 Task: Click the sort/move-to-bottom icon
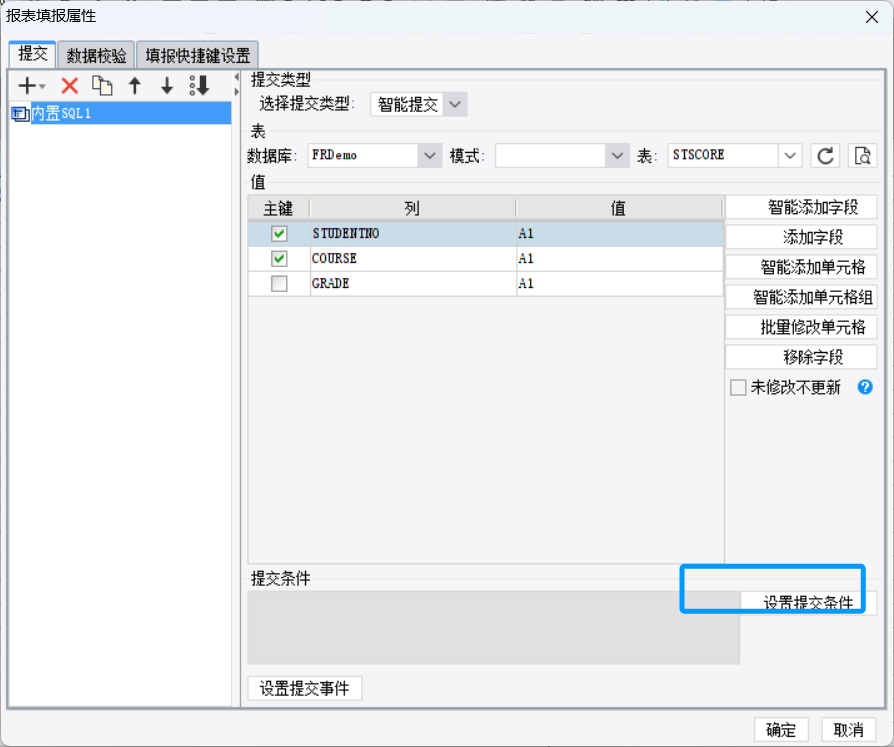point(200,86)
